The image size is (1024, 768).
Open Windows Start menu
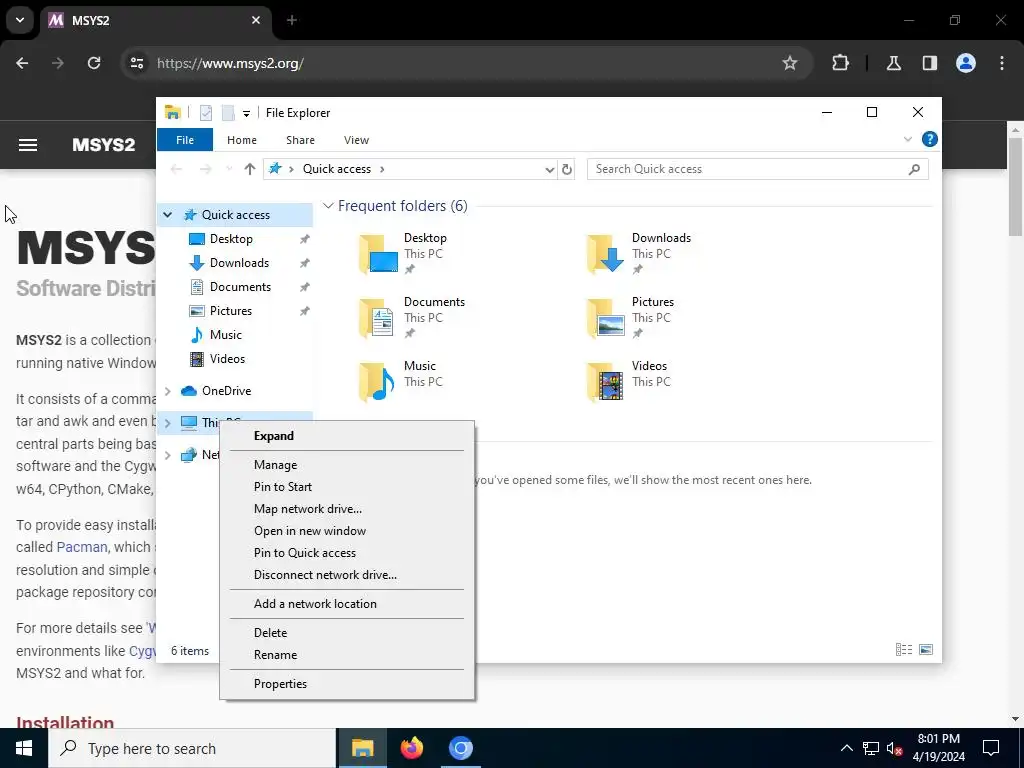pyautogui.click(x=24, y=748)
